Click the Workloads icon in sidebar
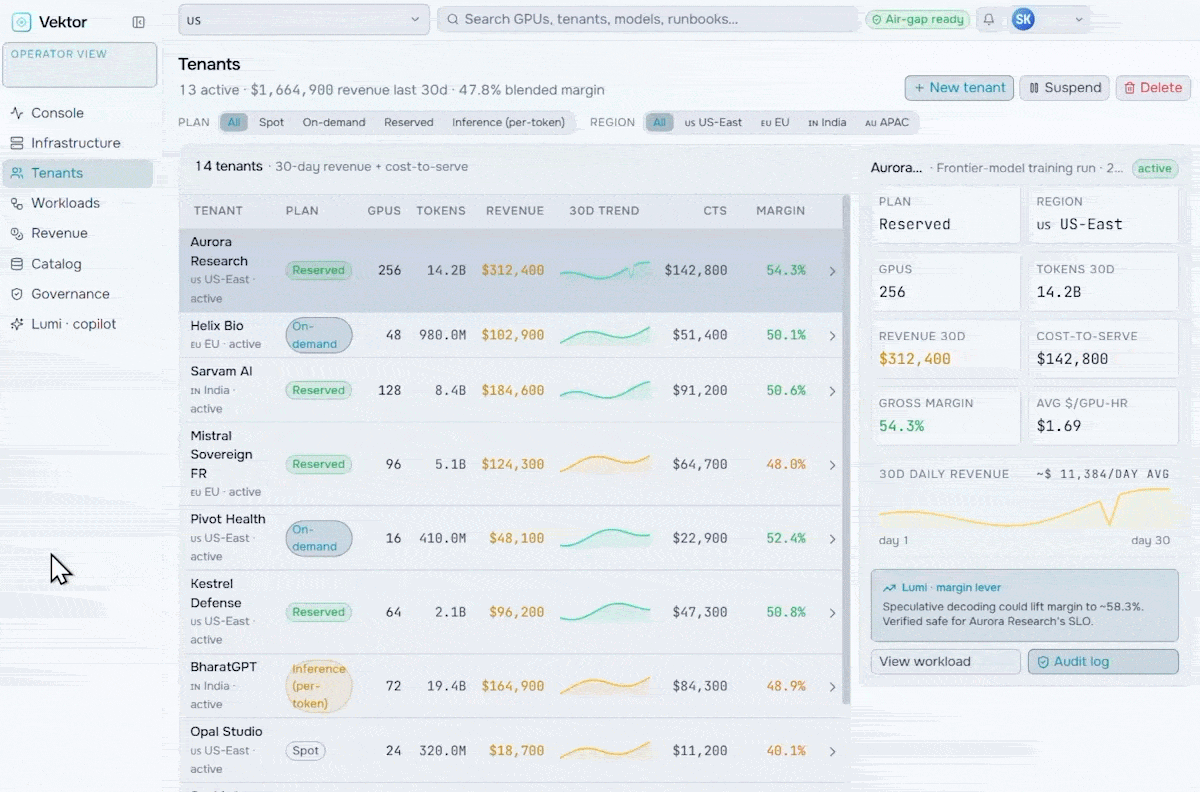 tap(17, 203)
